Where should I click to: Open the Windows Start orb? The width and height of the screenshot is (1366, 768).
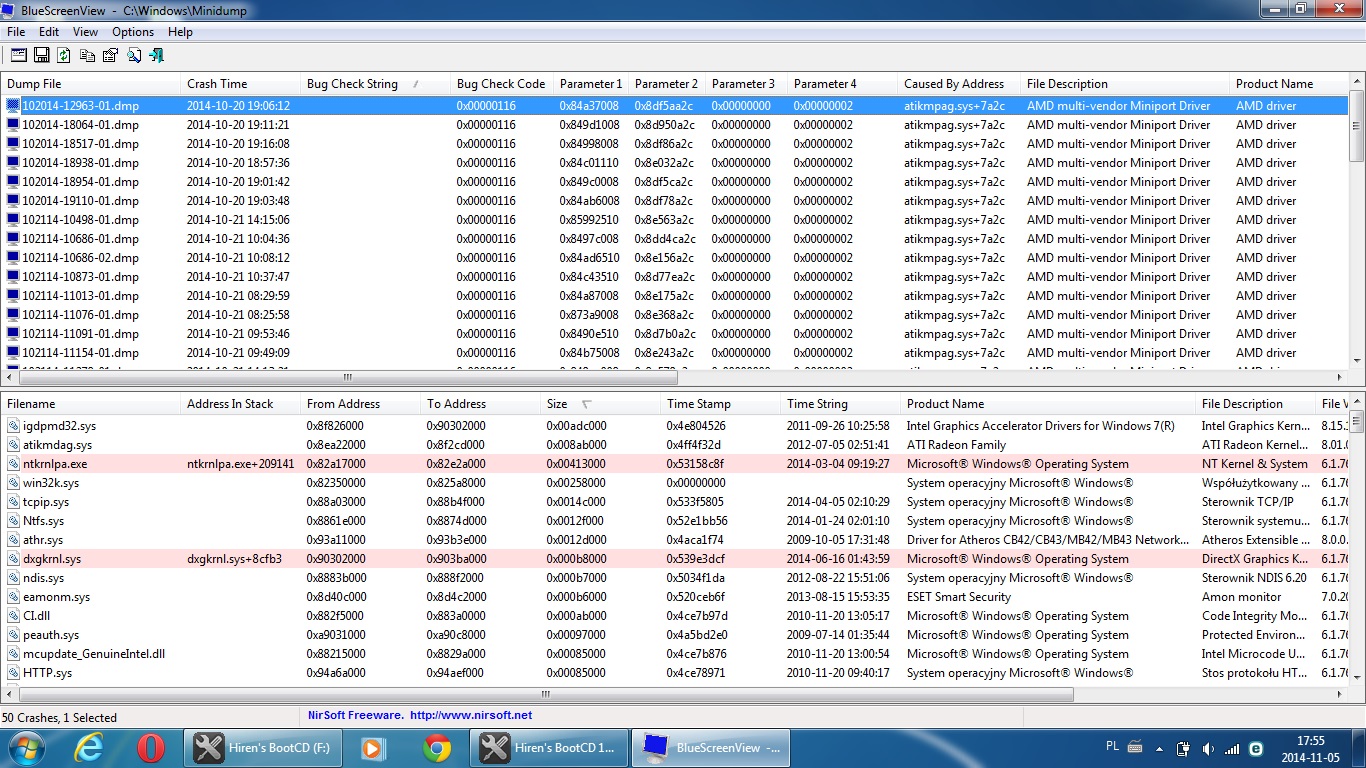(25, 748)
